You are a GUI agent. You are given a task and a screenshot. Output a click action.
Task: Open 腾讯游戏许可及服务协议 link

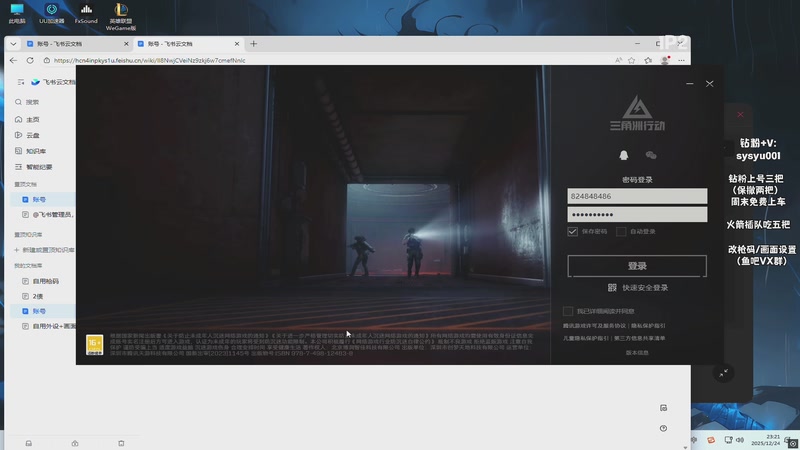pyautogui.click(x=594, y=326)
